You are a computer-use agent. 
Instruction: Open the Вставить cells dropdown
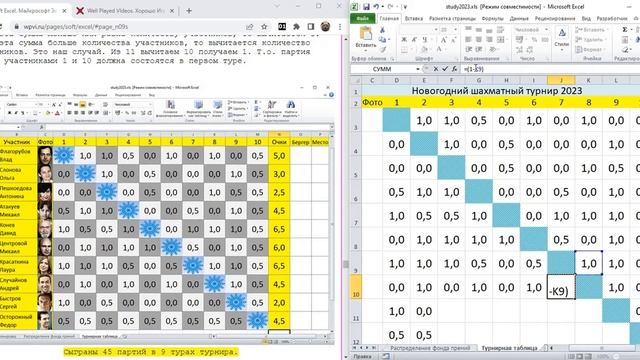[591, 30]
